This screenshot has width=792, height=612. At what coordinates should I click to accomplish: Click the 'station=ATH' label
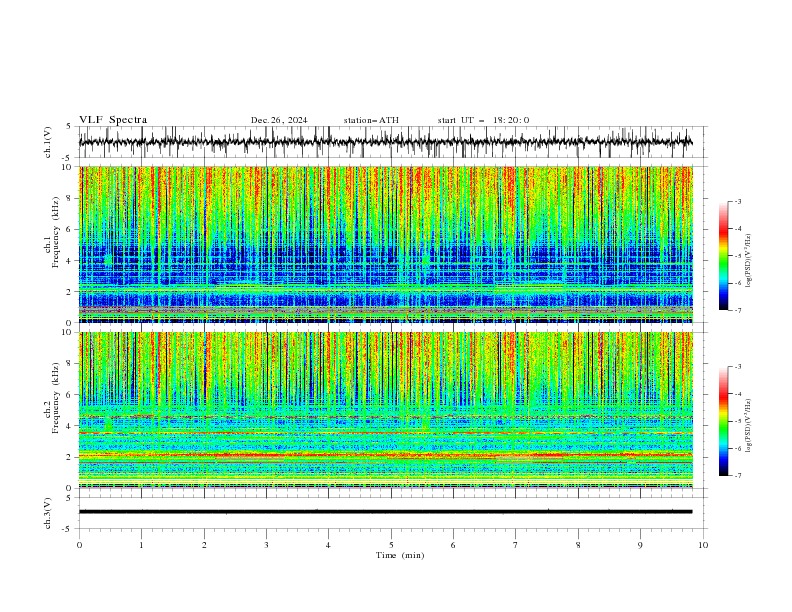click(x=371, y=120)
